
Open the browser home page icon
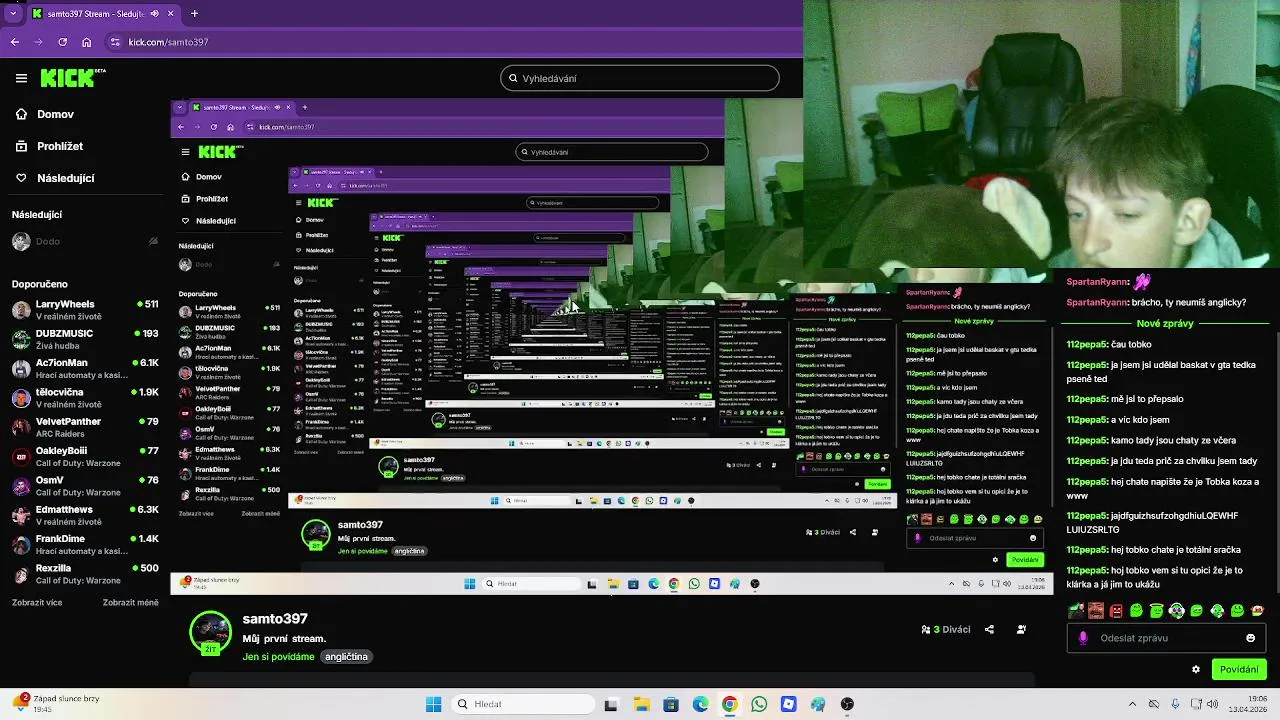pos(87,42)
